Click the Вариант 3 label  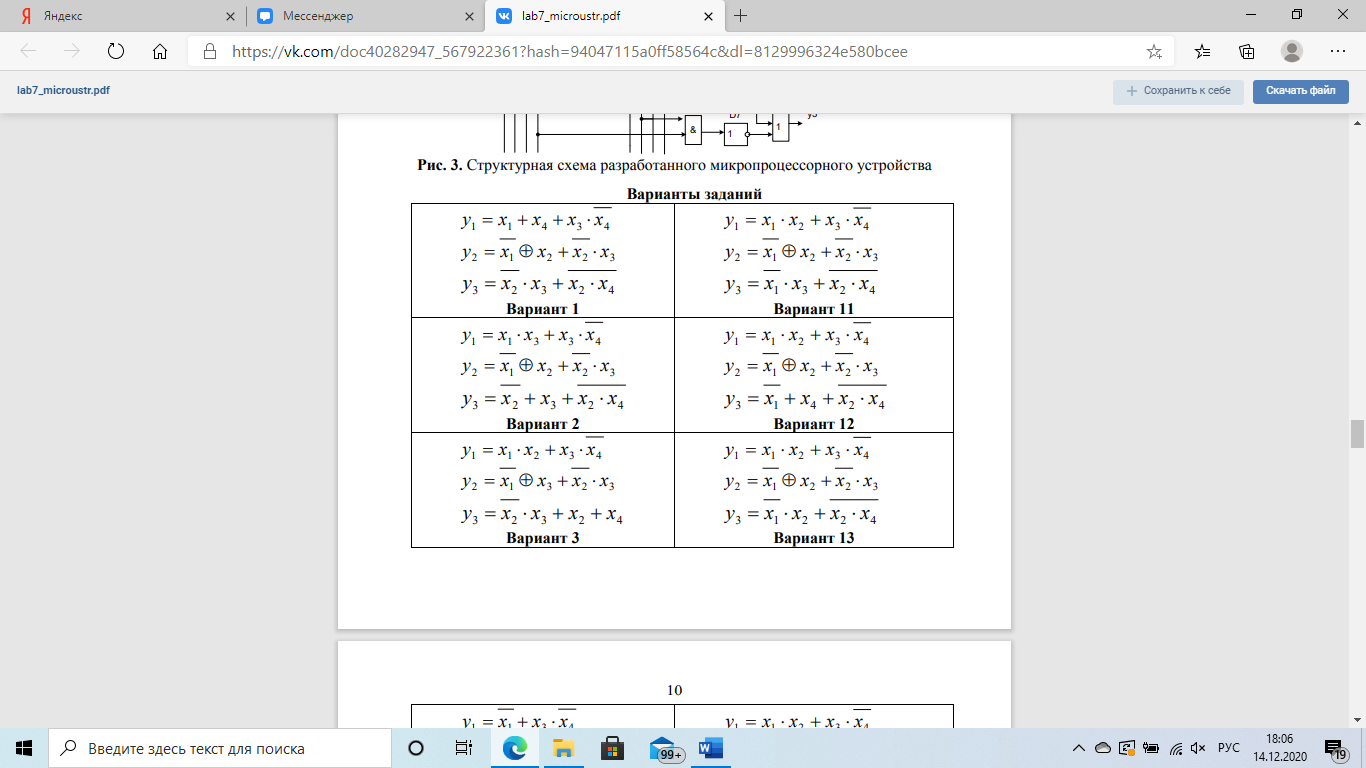pyautogui.click(x=543, y=538)
